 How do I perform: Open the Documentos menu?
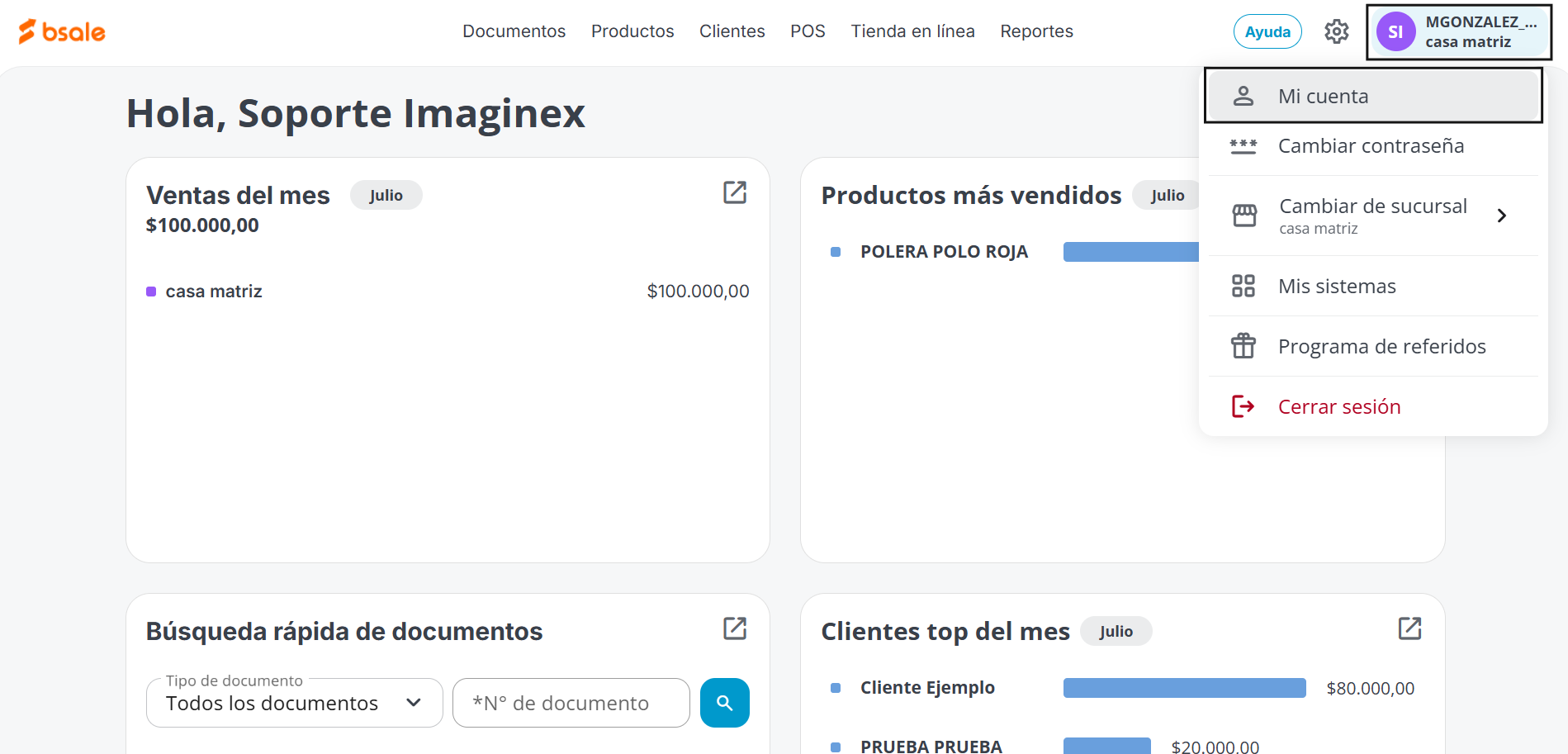click(514, 31)
